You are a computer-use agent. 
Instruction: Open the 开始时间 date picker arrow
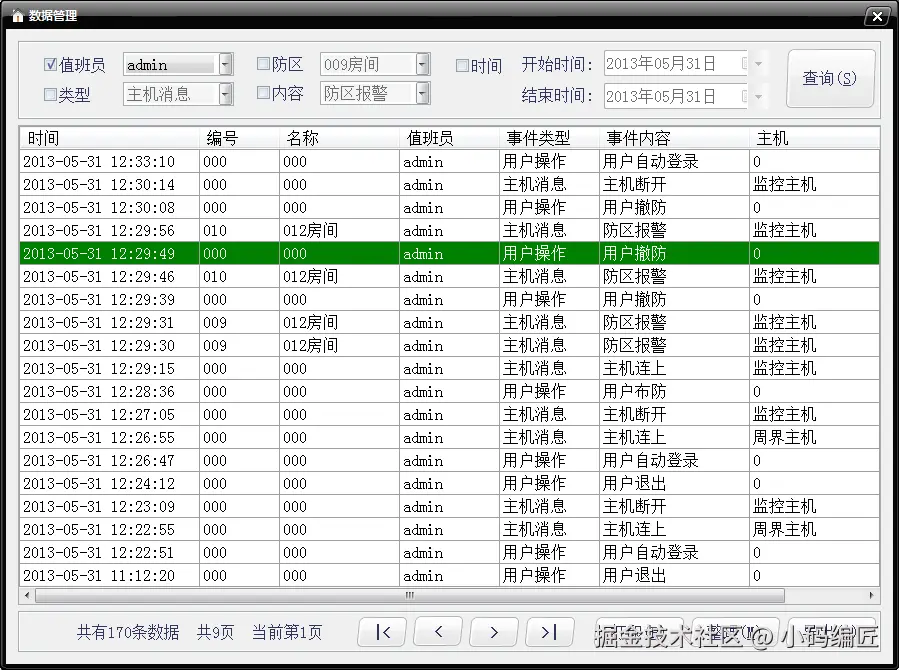click(758, 64)
